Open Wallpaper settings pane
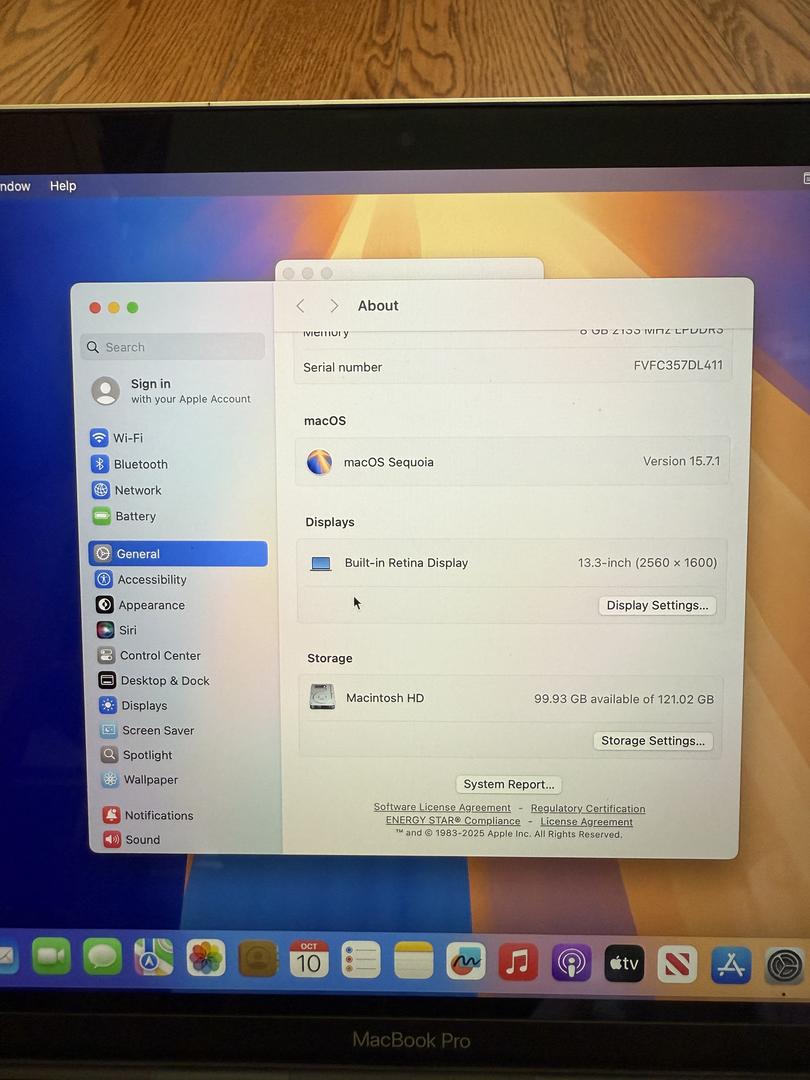The width and height of the screenshot is (810, 1080). coord(149,780)
